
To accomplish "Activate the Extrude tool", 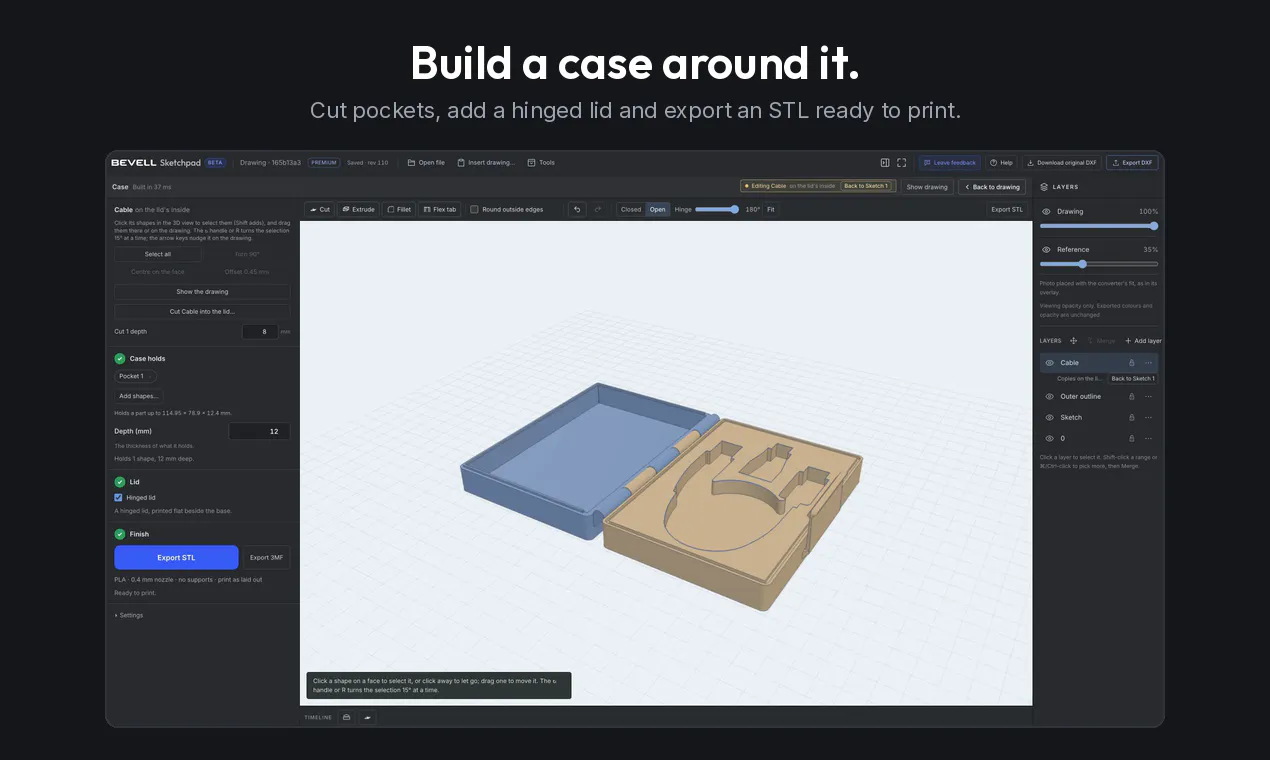I will 358,209.
